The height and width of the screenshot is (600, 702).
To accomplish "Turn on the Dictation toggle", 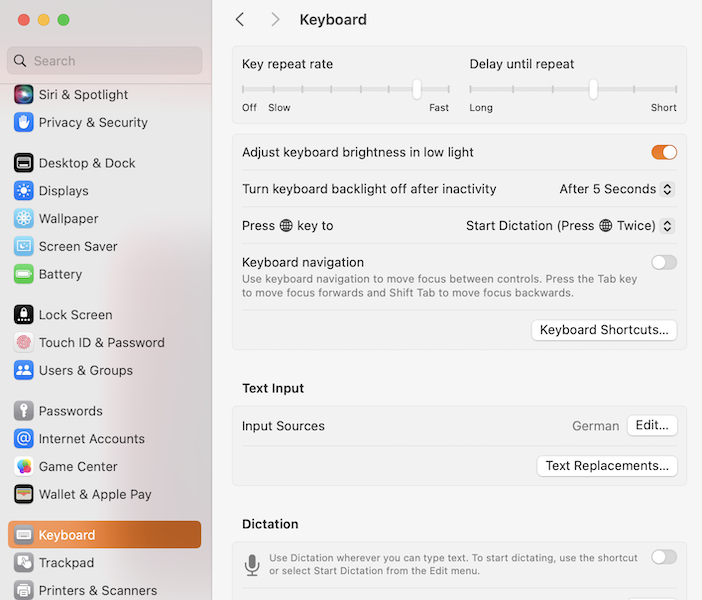I will pyautogui.click(x=664, y=557).
